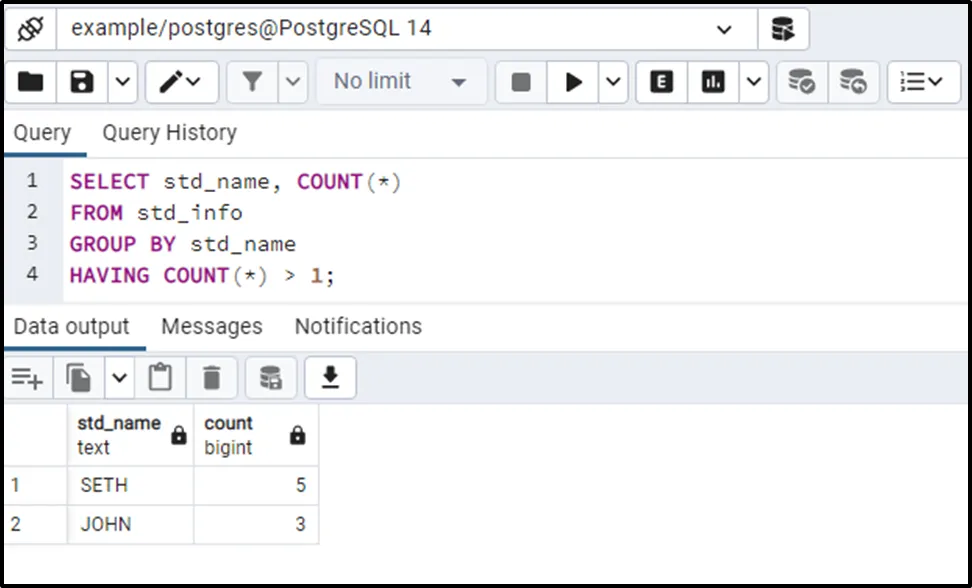
Task: Open the database connection dropdown
Action: (724, 29)
